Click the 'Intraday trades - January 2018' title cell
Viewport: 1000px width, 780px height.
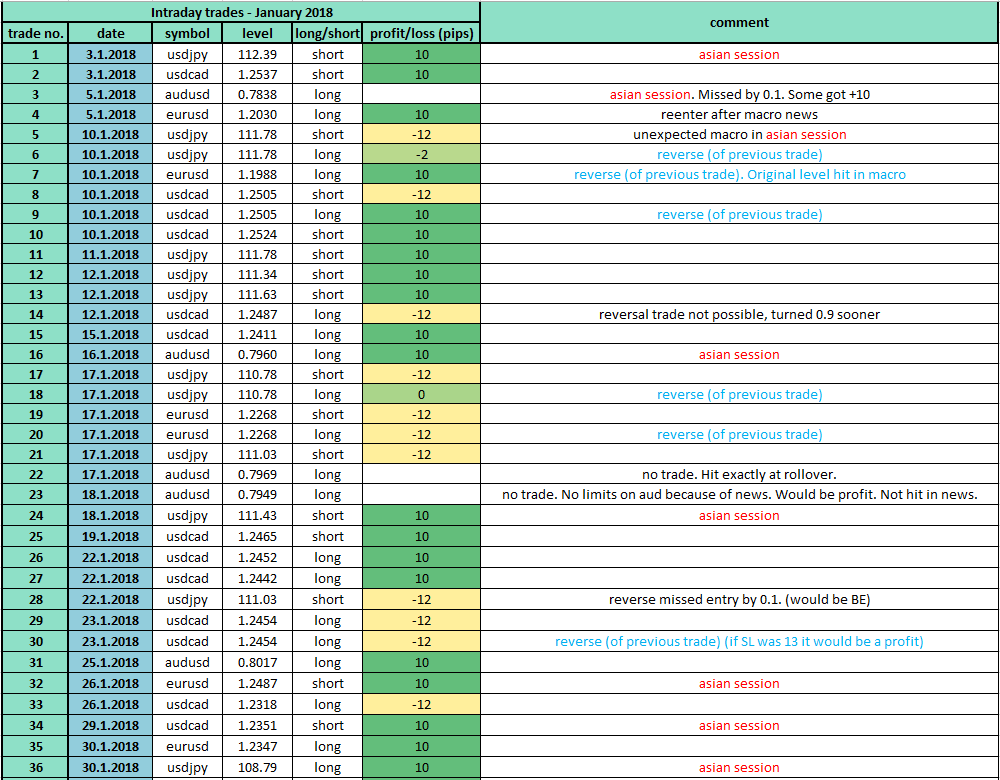coord(241,12)
